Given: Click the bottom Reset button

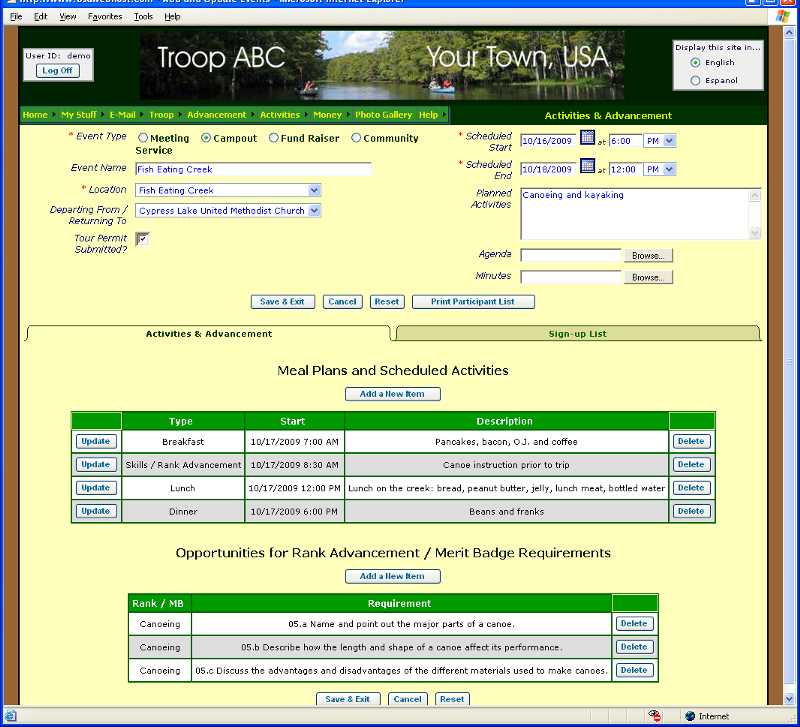Looking at the screenshot, I should 452,699.
